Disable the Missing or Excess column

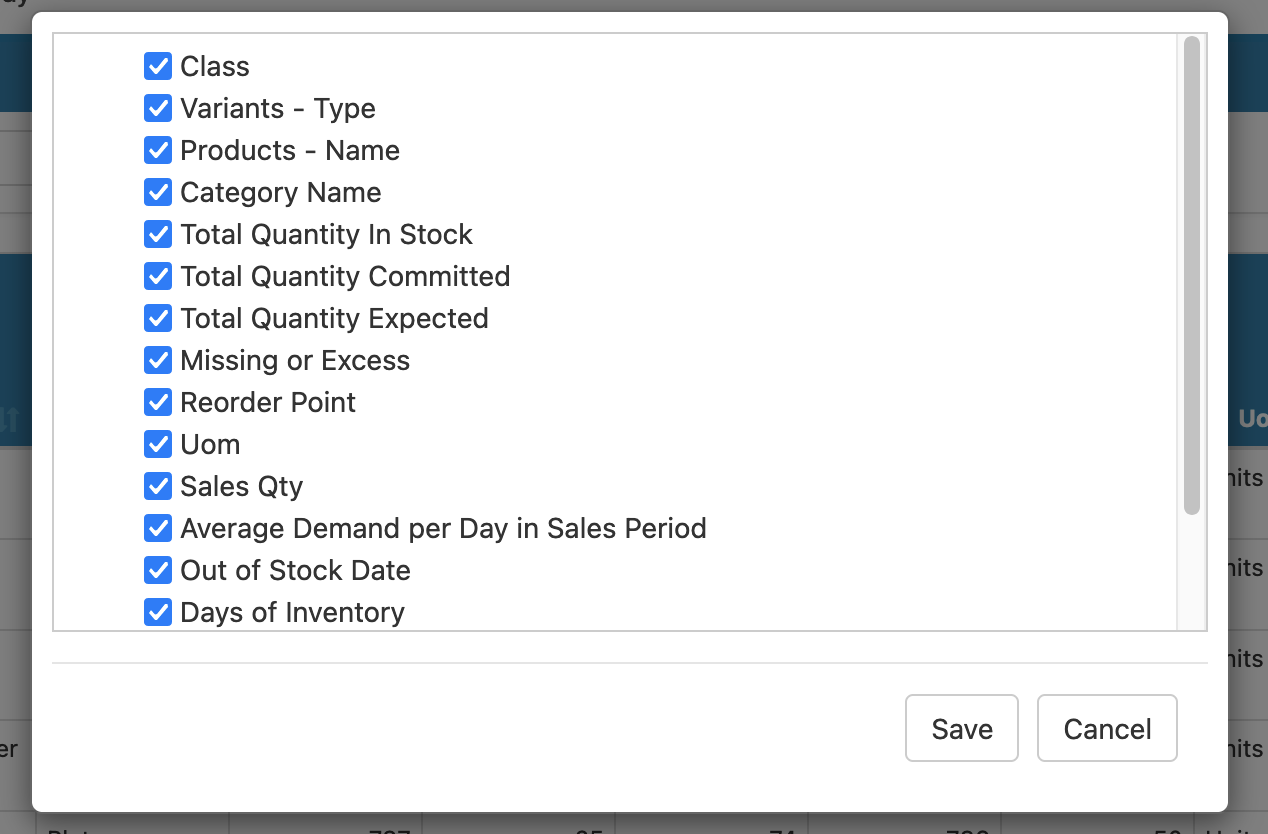click(158, 360)
